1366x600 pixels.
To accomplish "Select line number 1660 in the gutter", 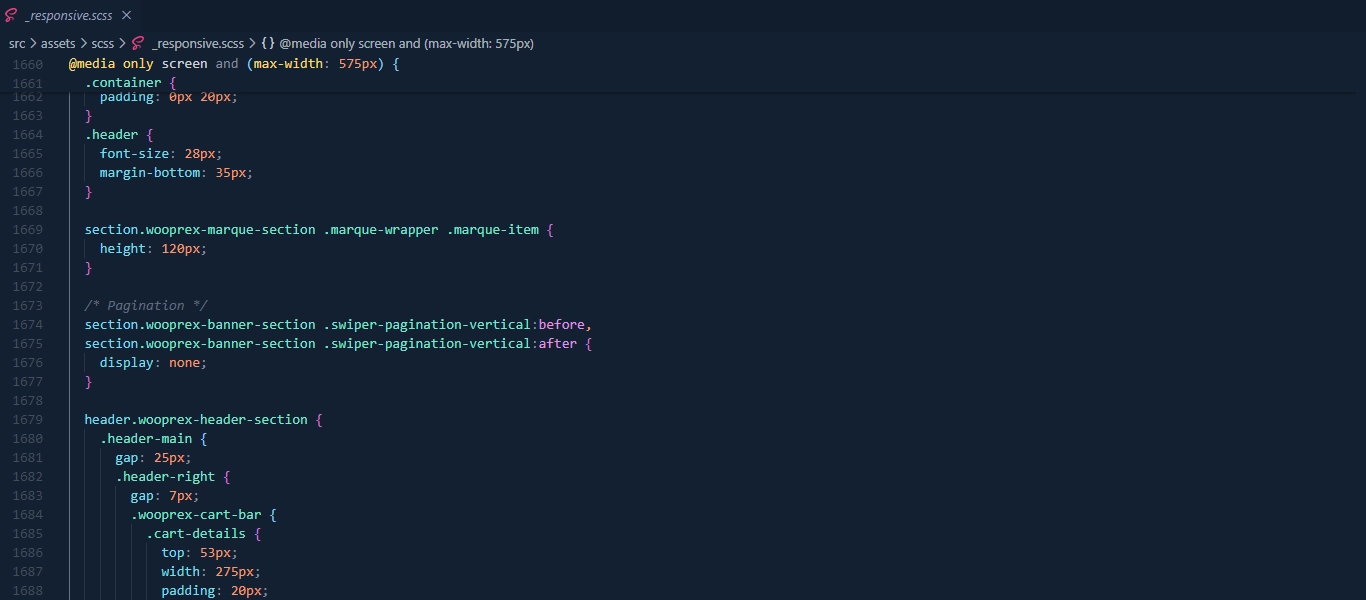I will coord(28,63).
